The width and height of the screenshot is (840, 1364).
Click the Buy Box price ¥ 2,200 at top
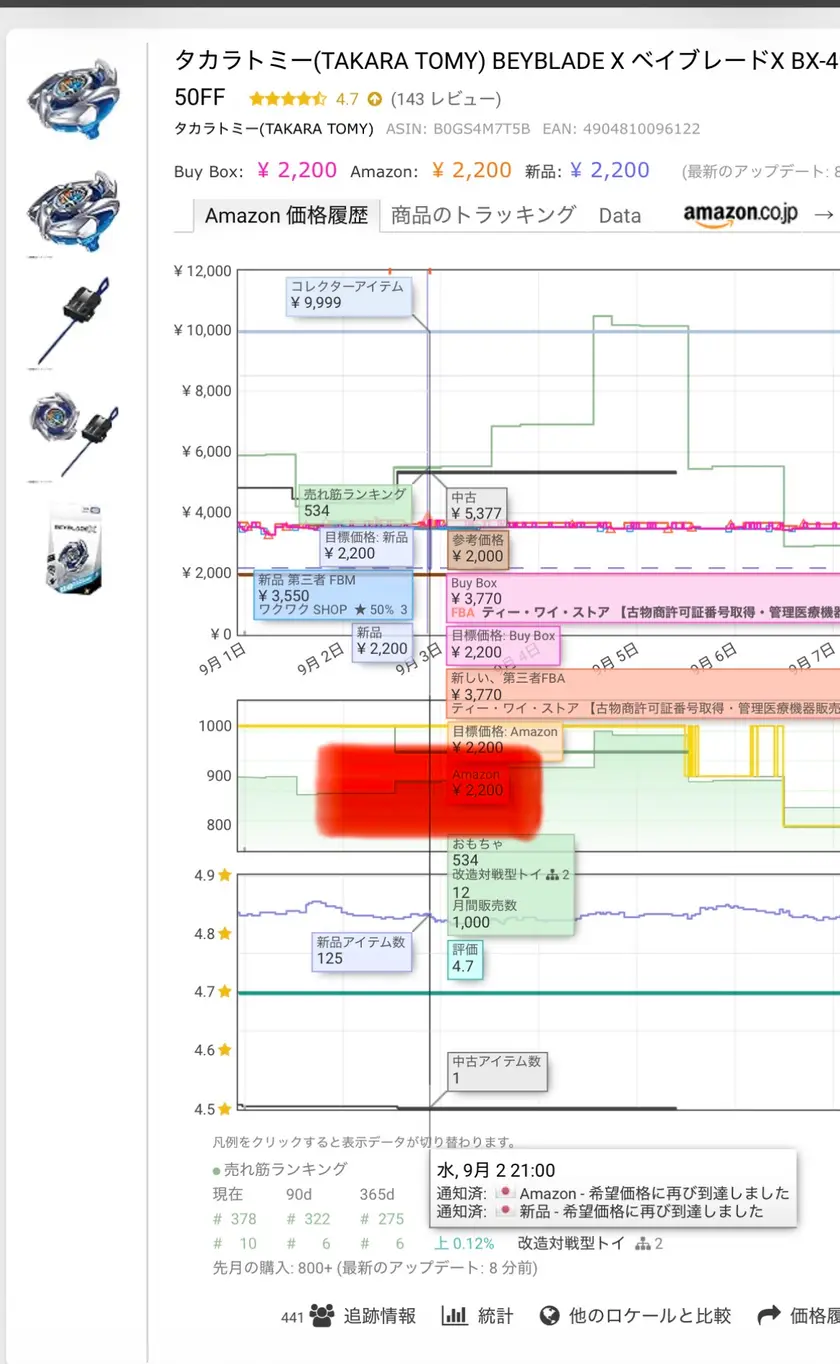(297, 170)
